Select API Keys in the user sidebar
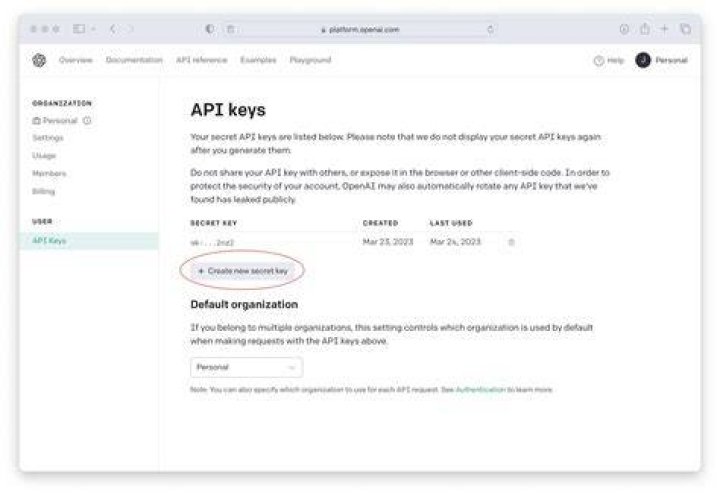The image size is (720, 495). [89, 241]
